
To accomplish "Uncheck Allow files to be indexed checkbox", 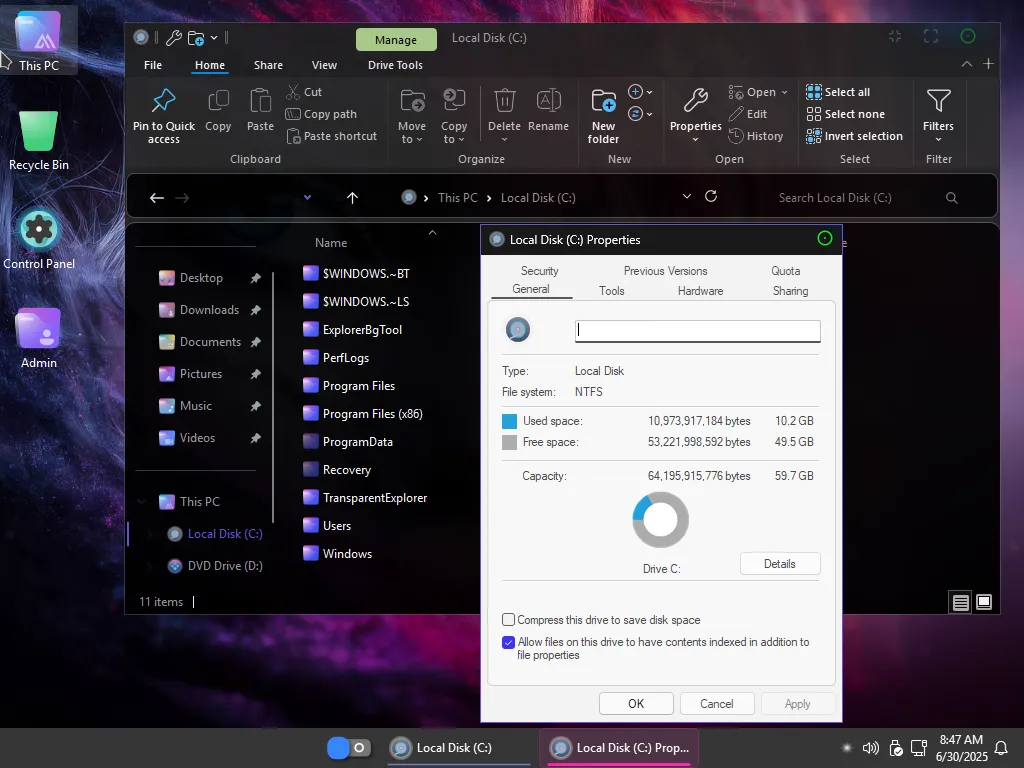I will 508,642.
